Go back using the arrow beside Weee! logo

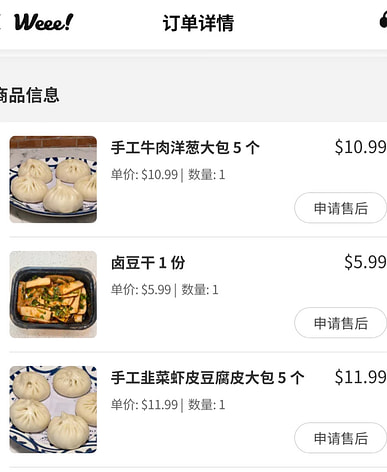(1, 22)
